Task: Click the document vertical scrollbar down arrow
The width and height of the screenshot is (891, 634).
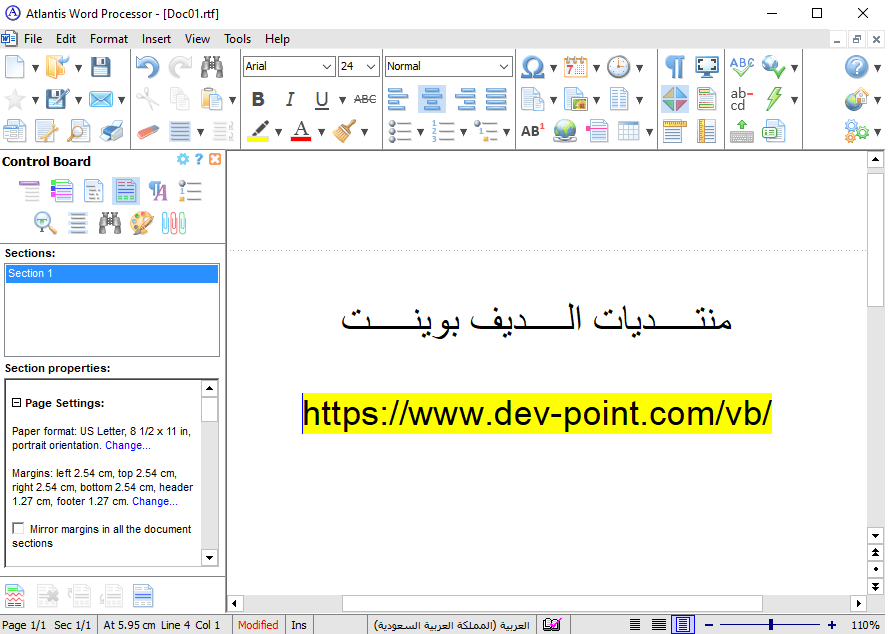Action: pyautogui.click(x=876, y=535)
